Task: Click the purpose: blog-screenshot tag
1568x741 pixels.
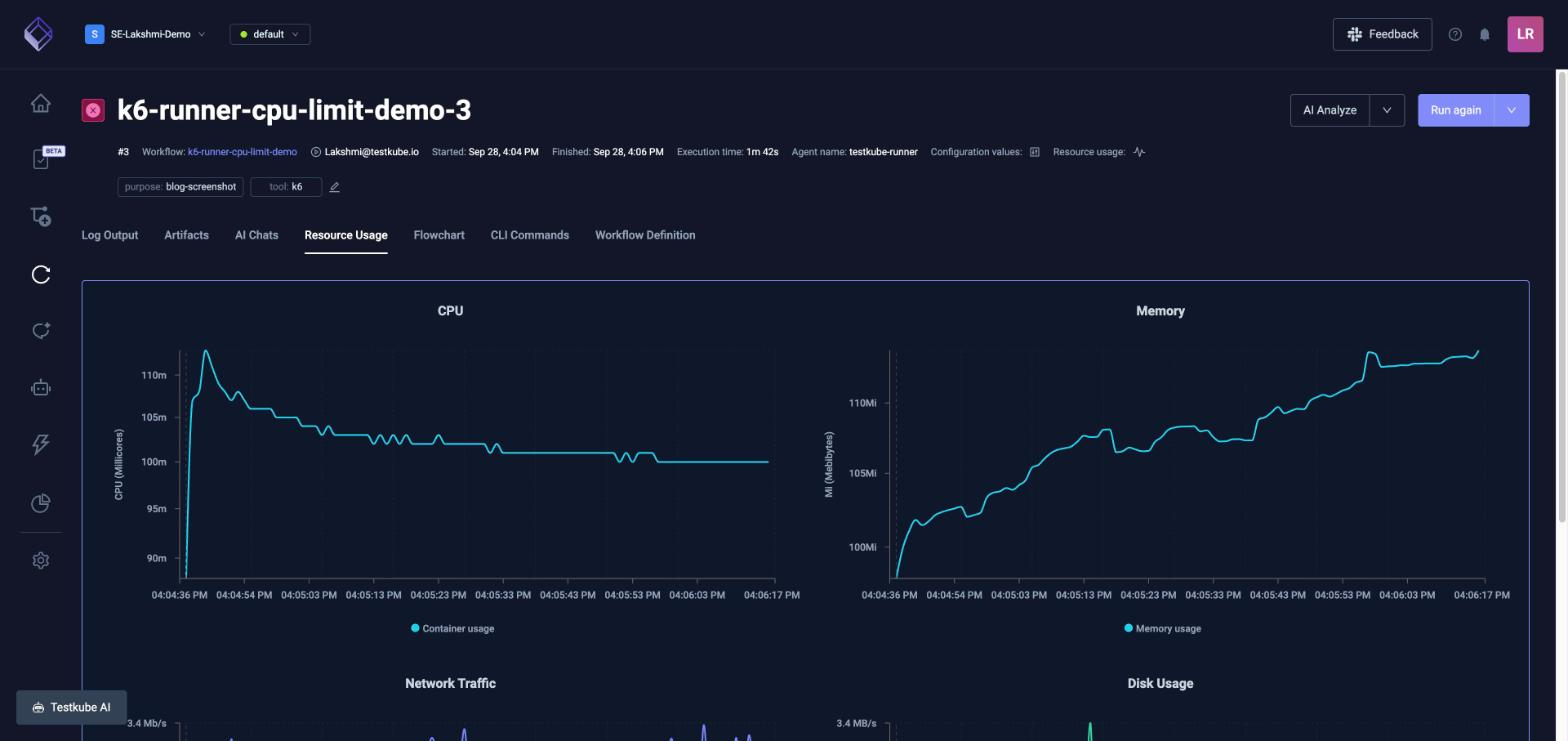Action: (181, 187)
